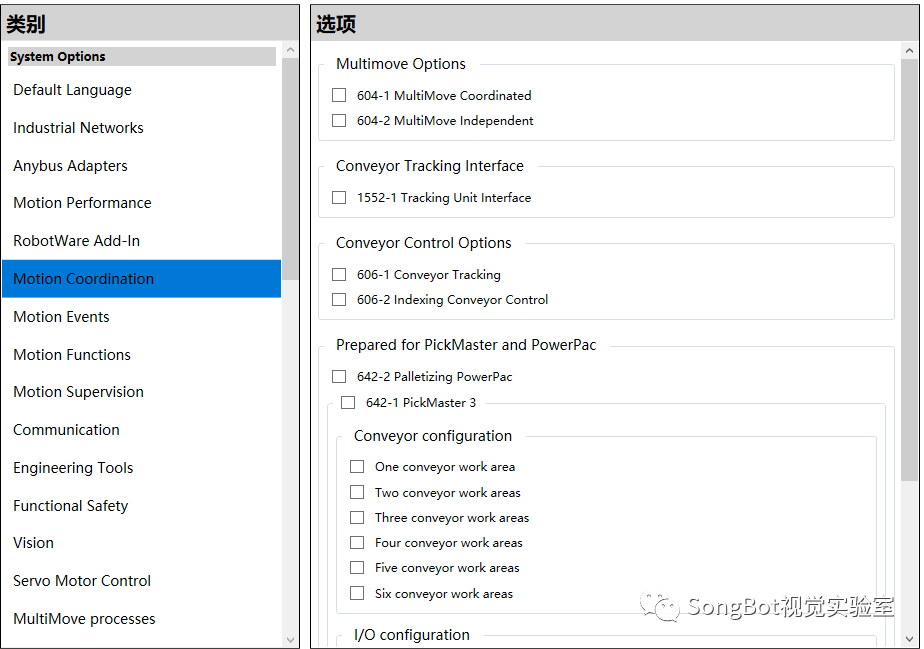Select the highlighted Motion Coordination category
924x649 pixels.
point(141,278)
